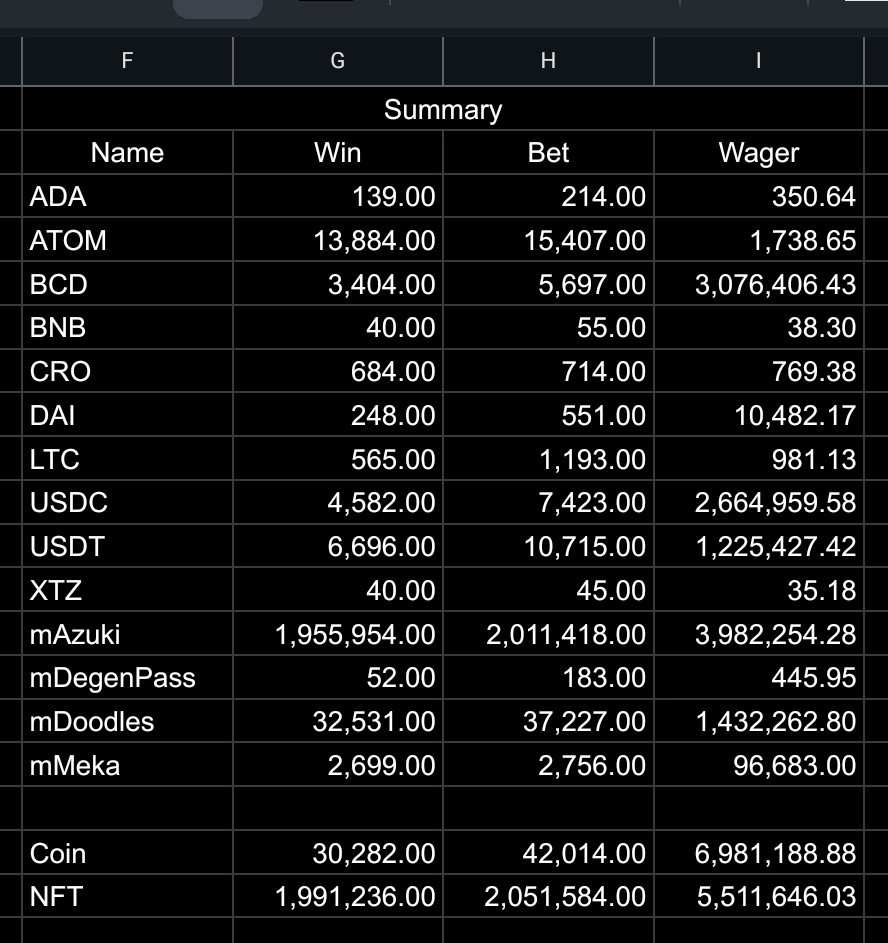Click mAzuki win value 1,955,954.00
The height and width of the screenshot is (943, 888).
click(x=337, y=634)
